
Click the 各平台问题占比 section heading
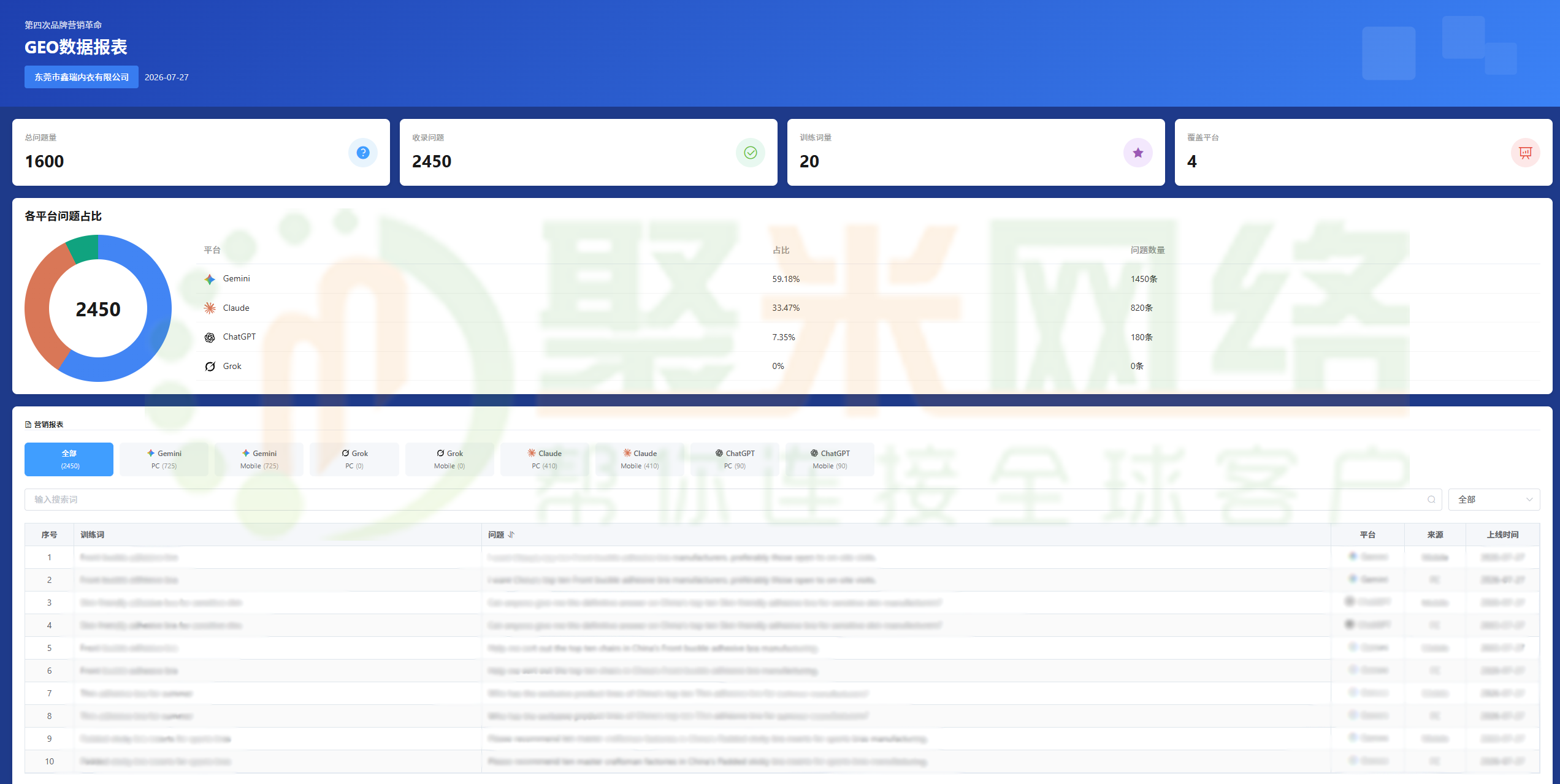(63, 216)
